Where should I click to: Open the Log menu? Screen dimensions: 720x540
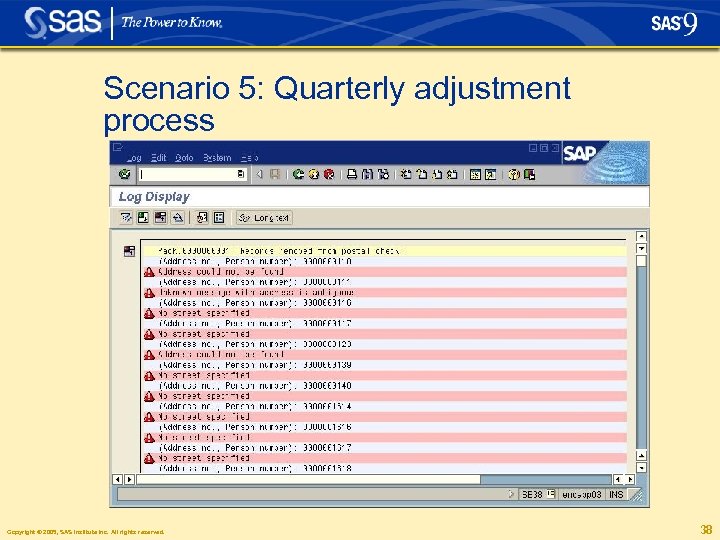coord(134,158)
